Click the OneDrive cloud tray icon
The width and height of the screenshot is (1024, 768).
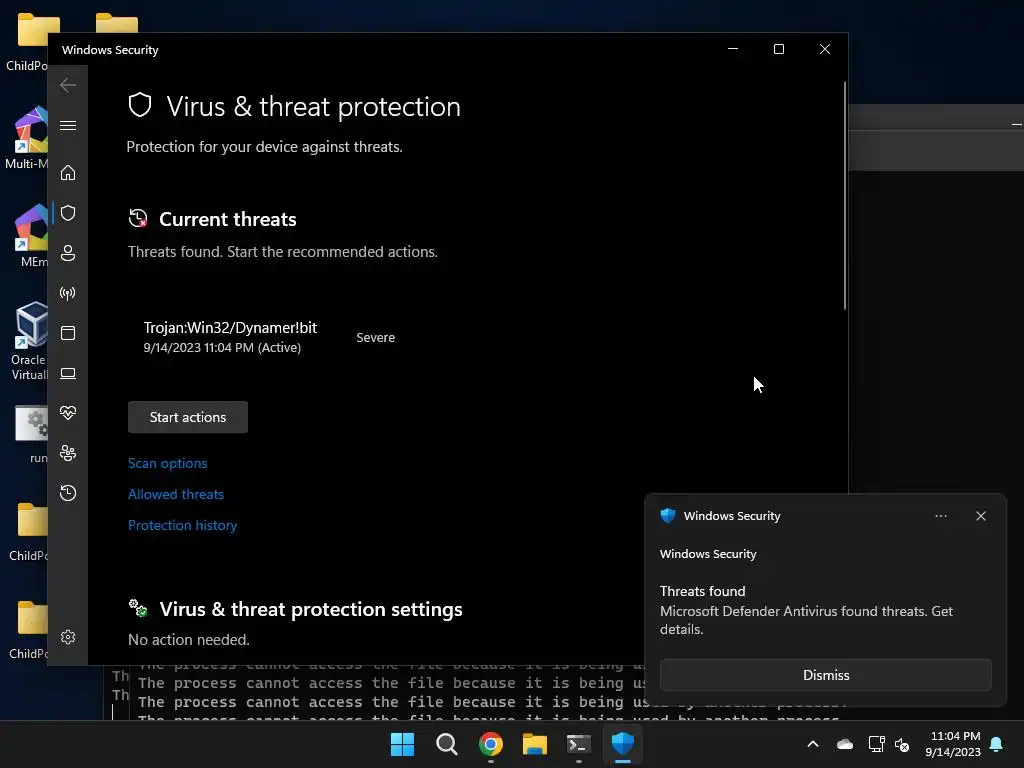pyautogui.click(x=845, y=744)
